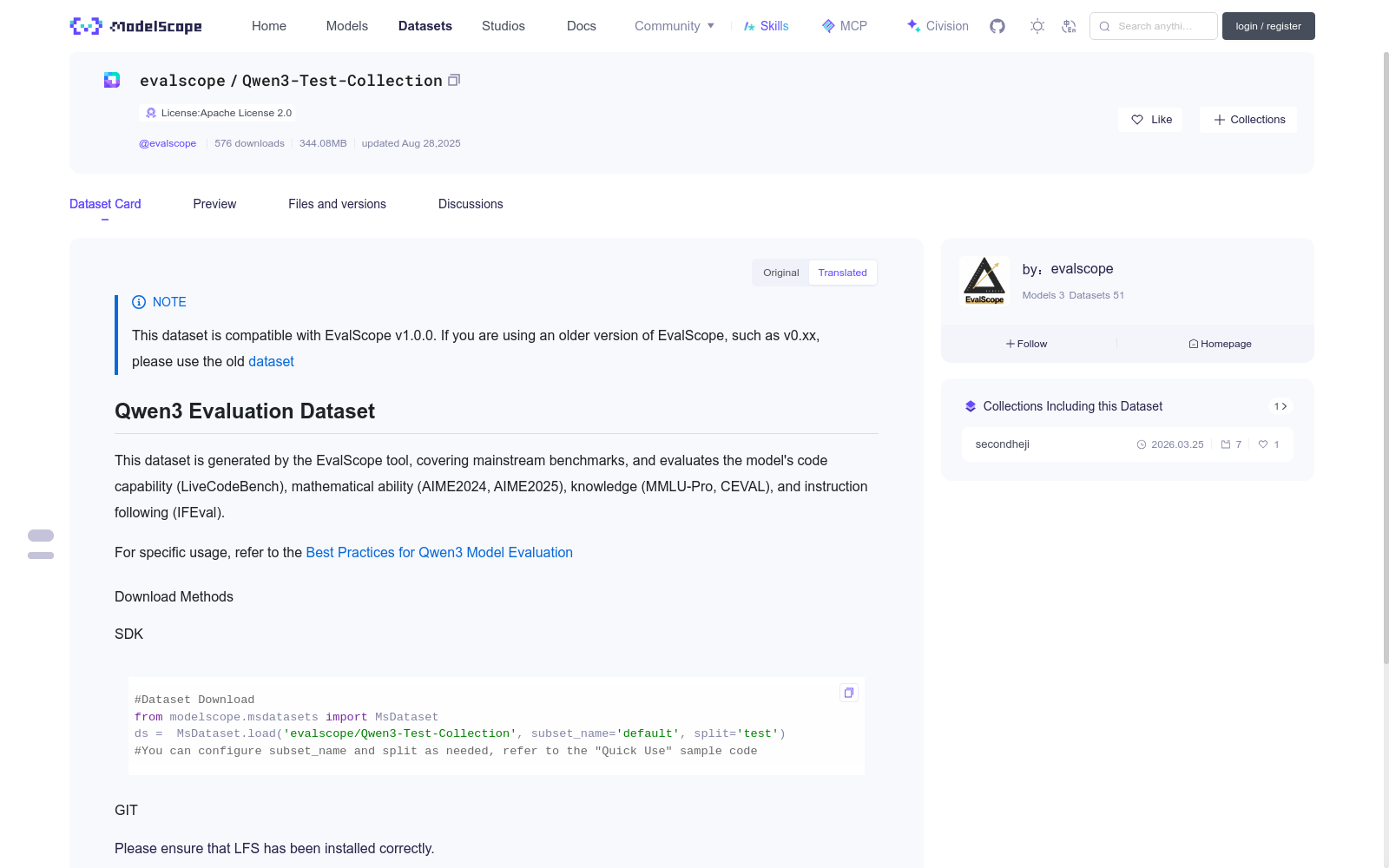
Task: Open the Models navigation item
Action: tap(347, 26)
